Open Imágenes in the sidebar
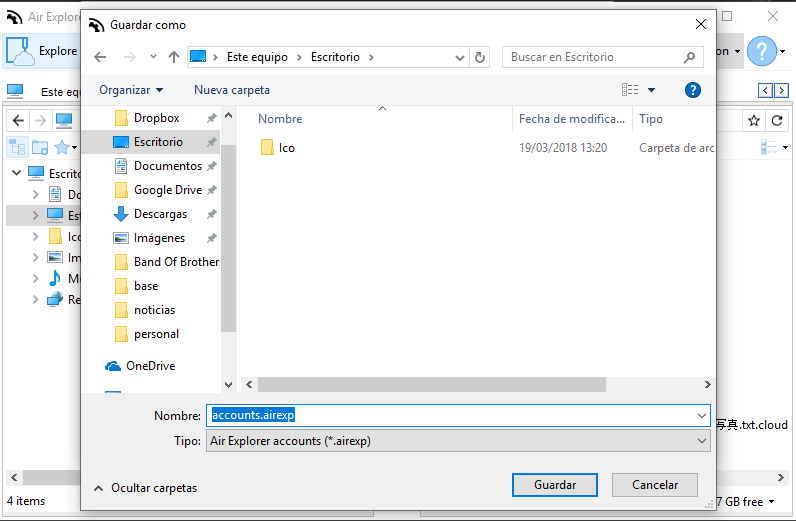Viewport: 796px width, 521px height. coord(159,238)
